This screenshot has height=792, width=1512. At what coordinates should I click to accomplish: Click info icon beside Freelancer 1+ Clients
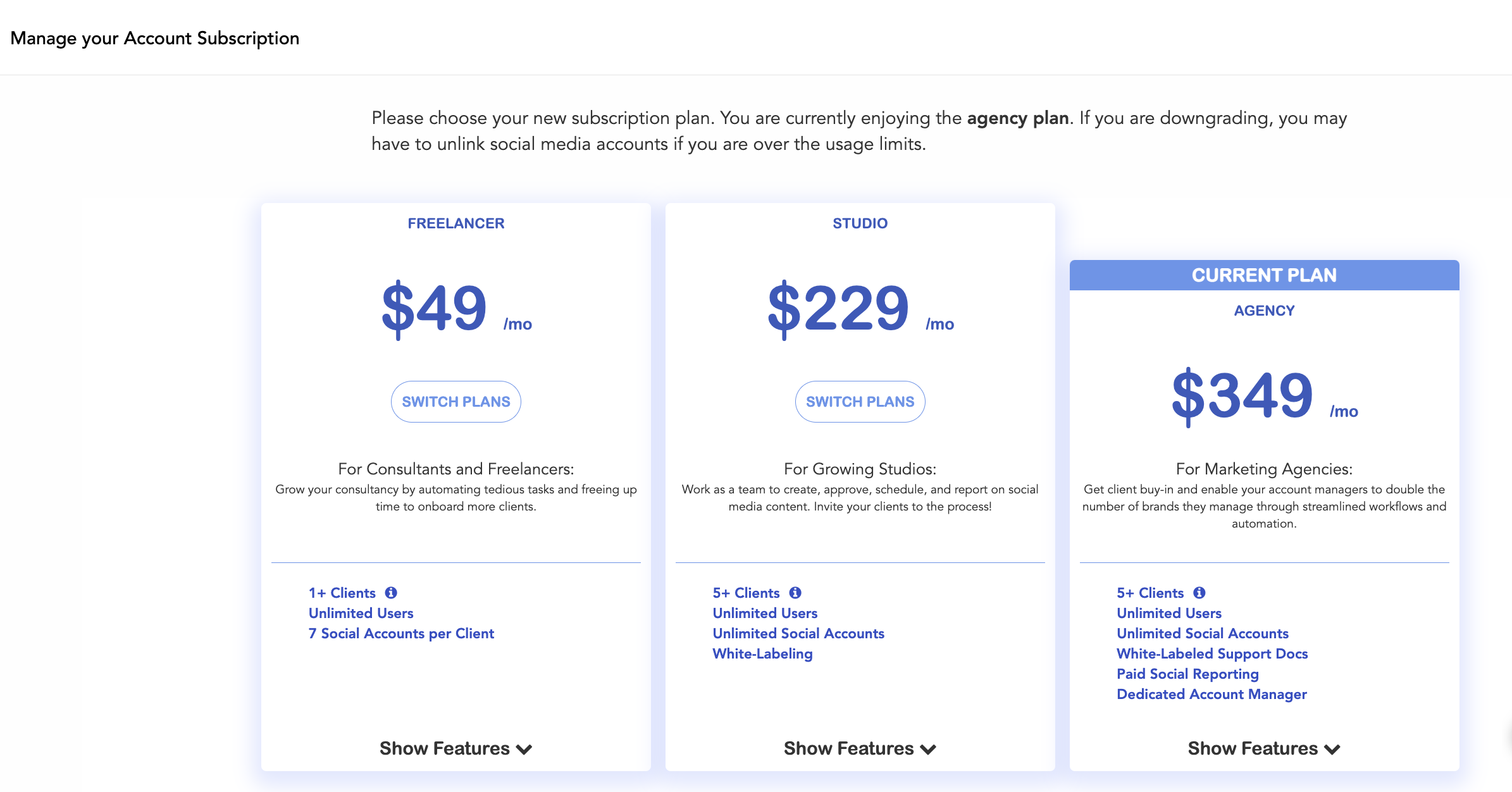click(x=391, y=593)
